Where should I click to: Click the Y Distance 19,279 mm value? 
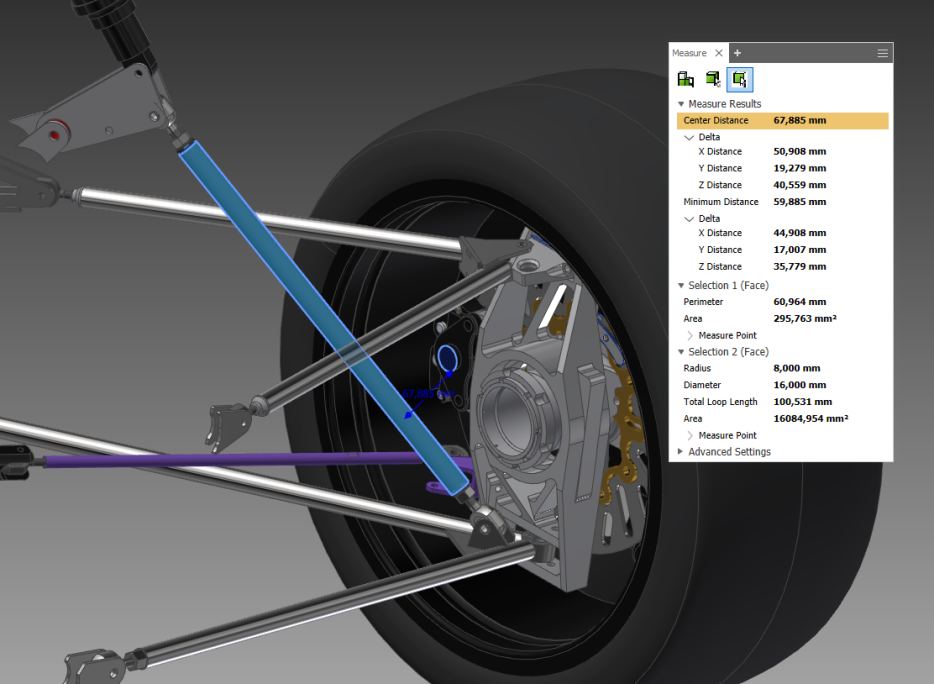tap(799, 168)
